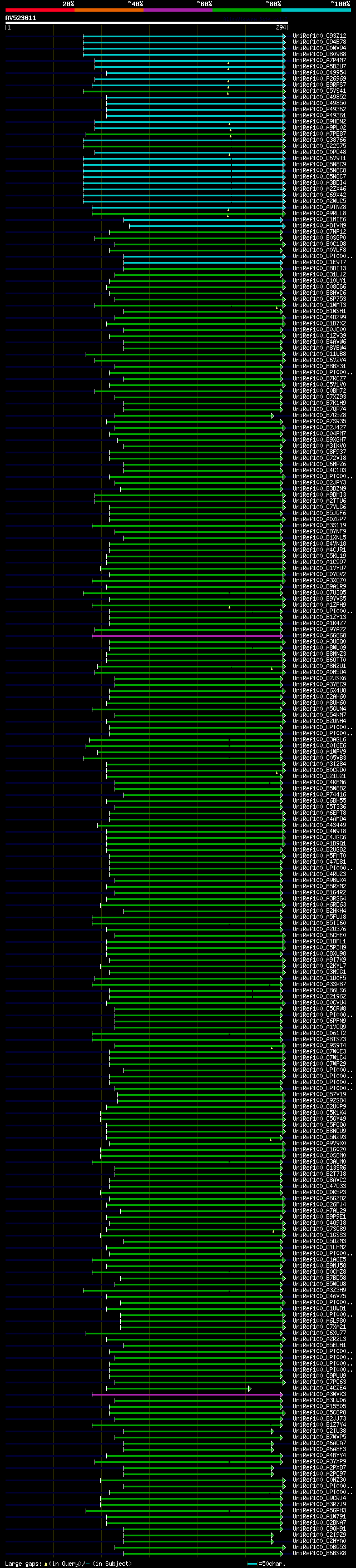This screenshot has height=1568, width=356.
Task: Choose the UniRef100_C2HYA0 hit
Action: (x=319, y=1541)
